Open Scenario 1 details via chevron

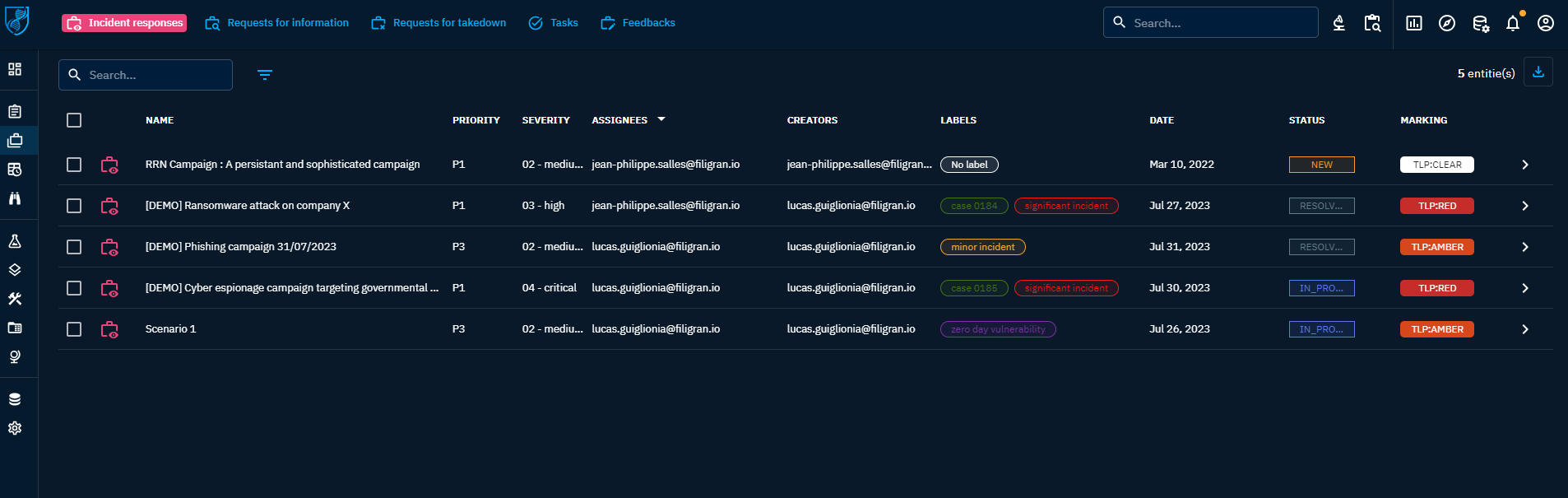coord(1524,329)
